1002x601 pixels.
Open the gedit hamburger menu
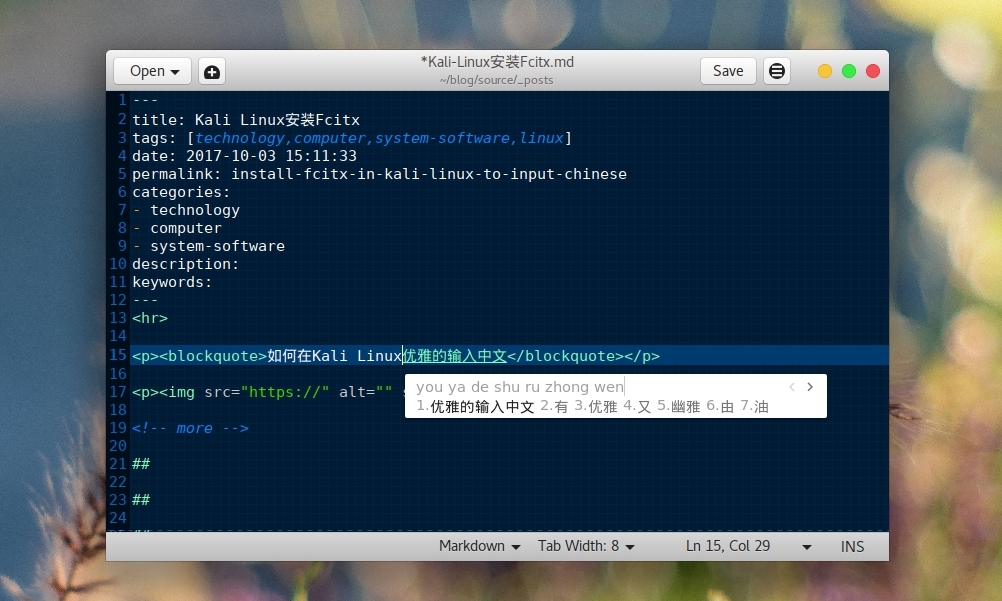(777, 71)
